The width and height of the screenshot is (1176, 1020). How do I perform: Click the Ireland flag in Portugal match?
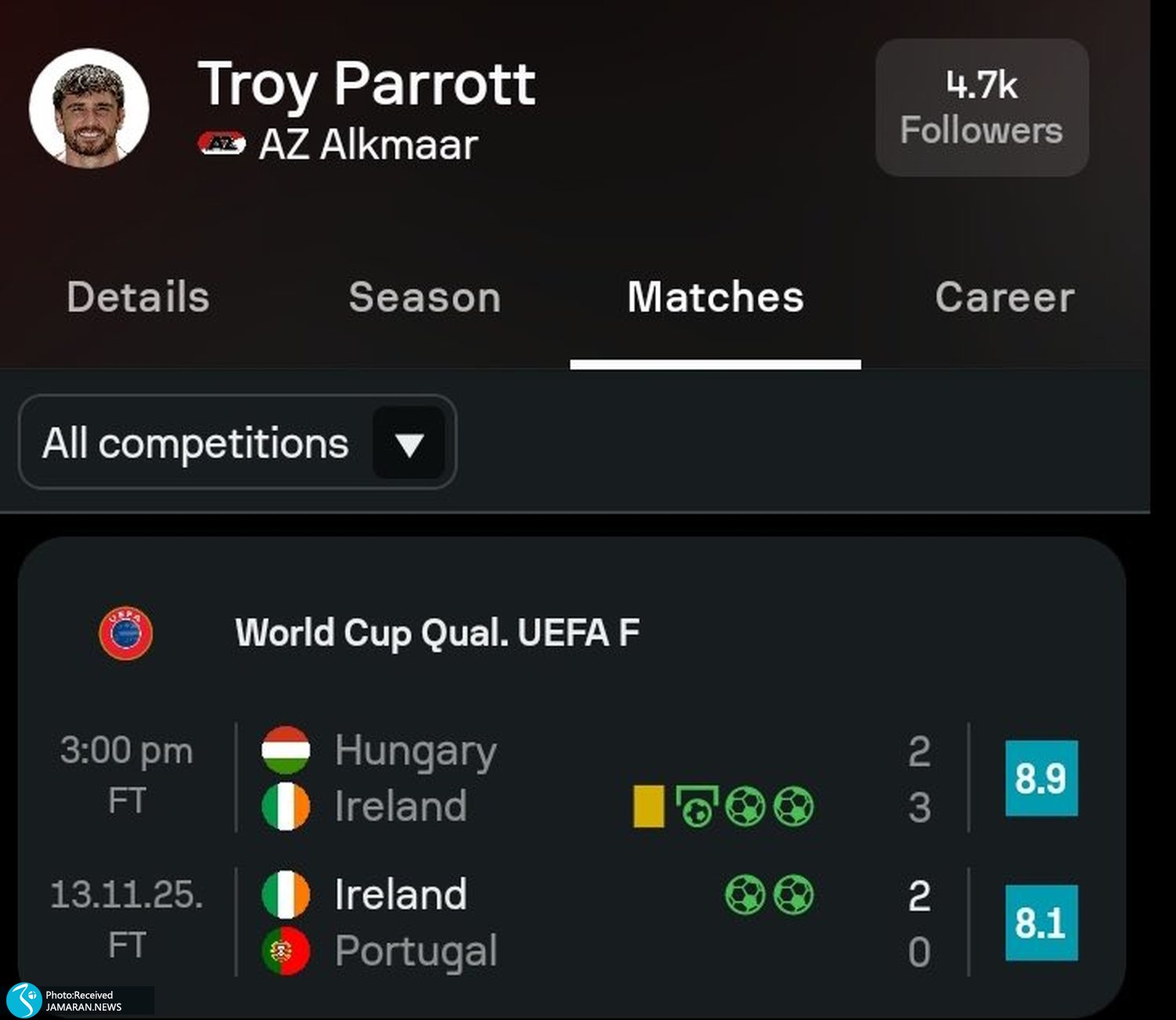[285, 895]
